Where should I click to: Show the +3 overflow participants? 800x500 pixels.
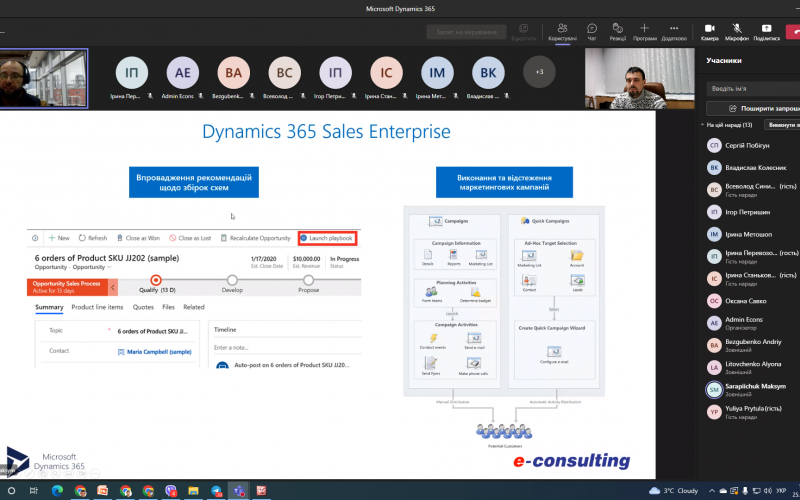tap(539, 72)
